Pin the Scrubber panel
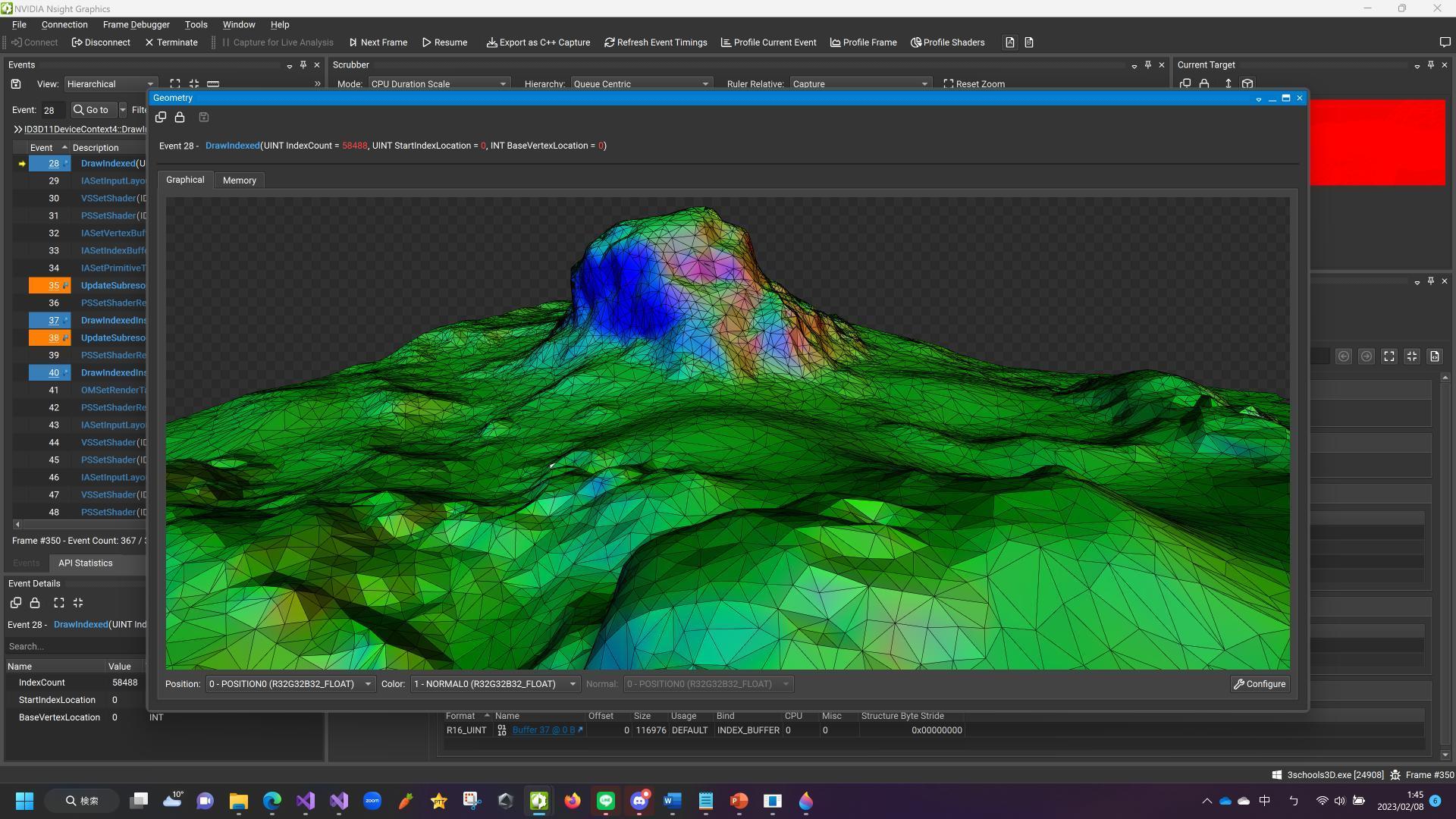This screenshot has width=1456, height=819. pos(1148,65)
